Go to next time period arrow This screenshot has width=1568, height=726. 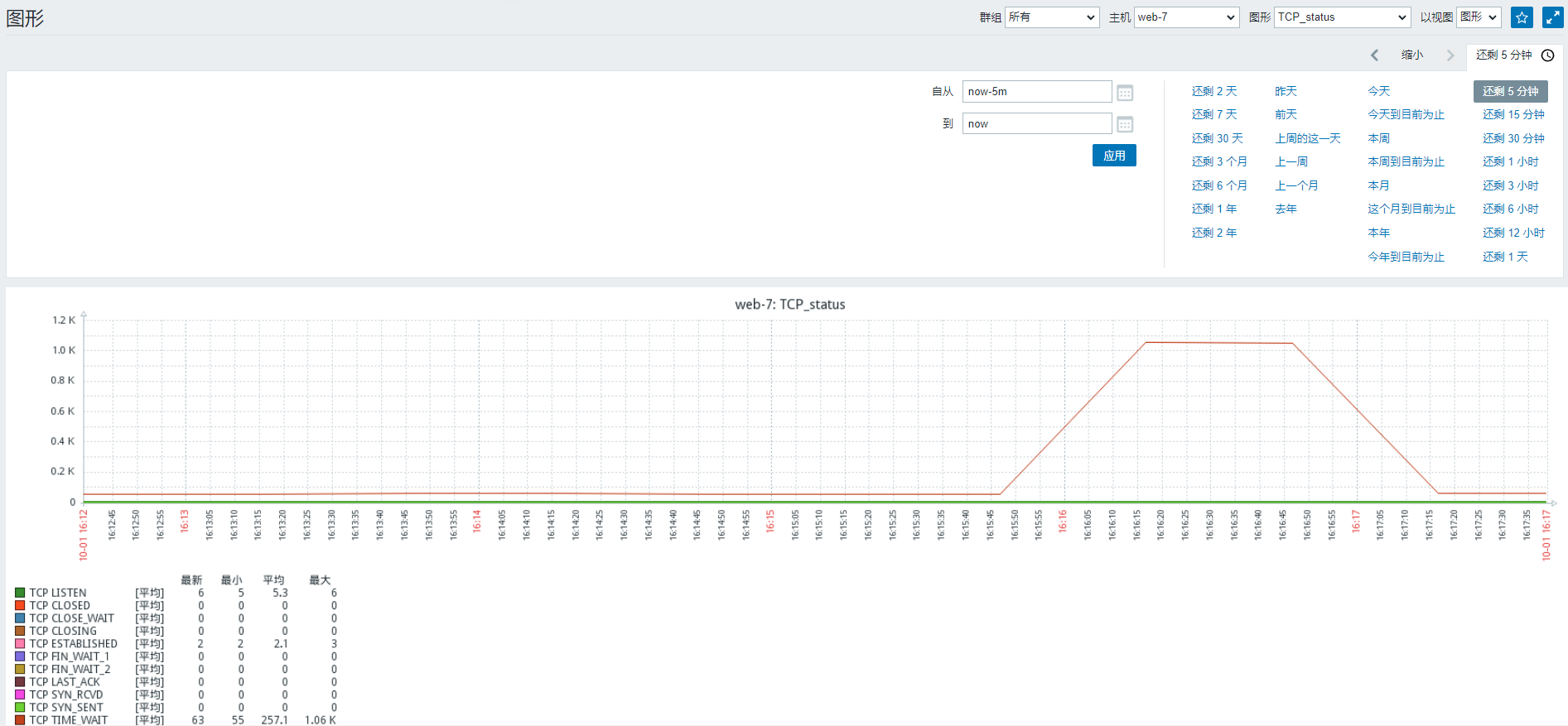click(1450, 55)
